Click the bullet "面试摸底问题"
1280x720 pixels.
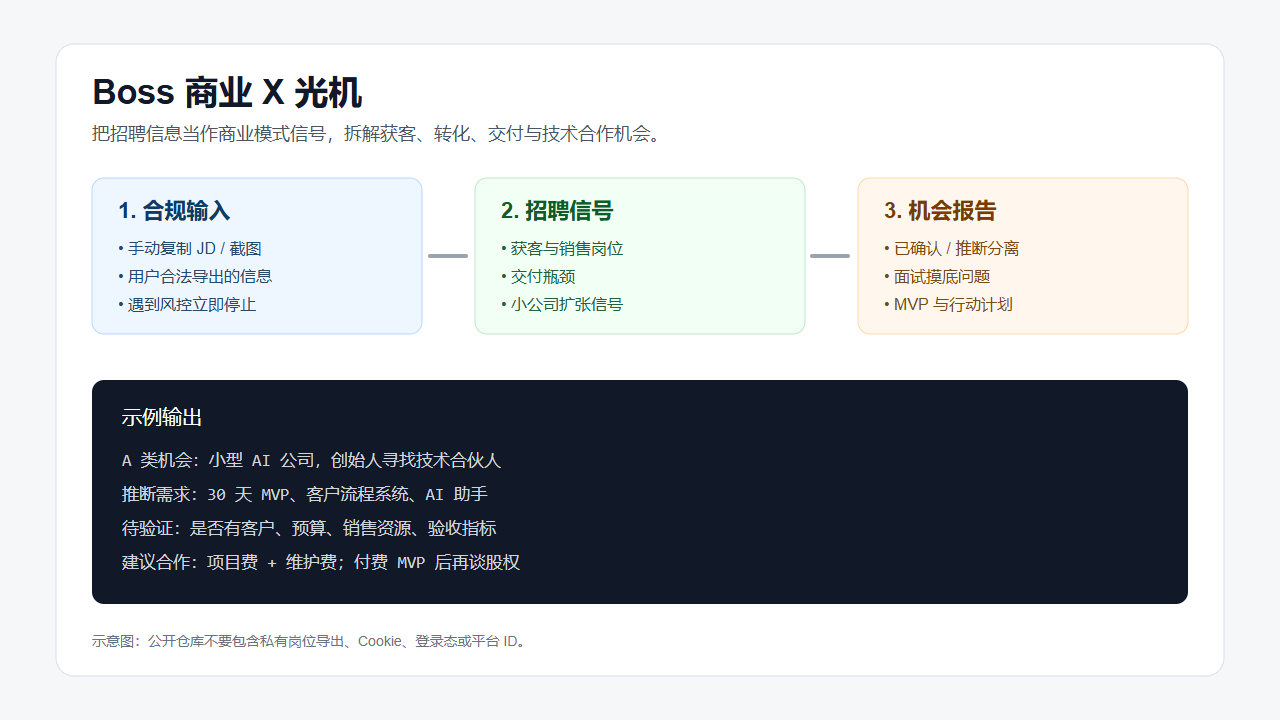click(937, 277)
